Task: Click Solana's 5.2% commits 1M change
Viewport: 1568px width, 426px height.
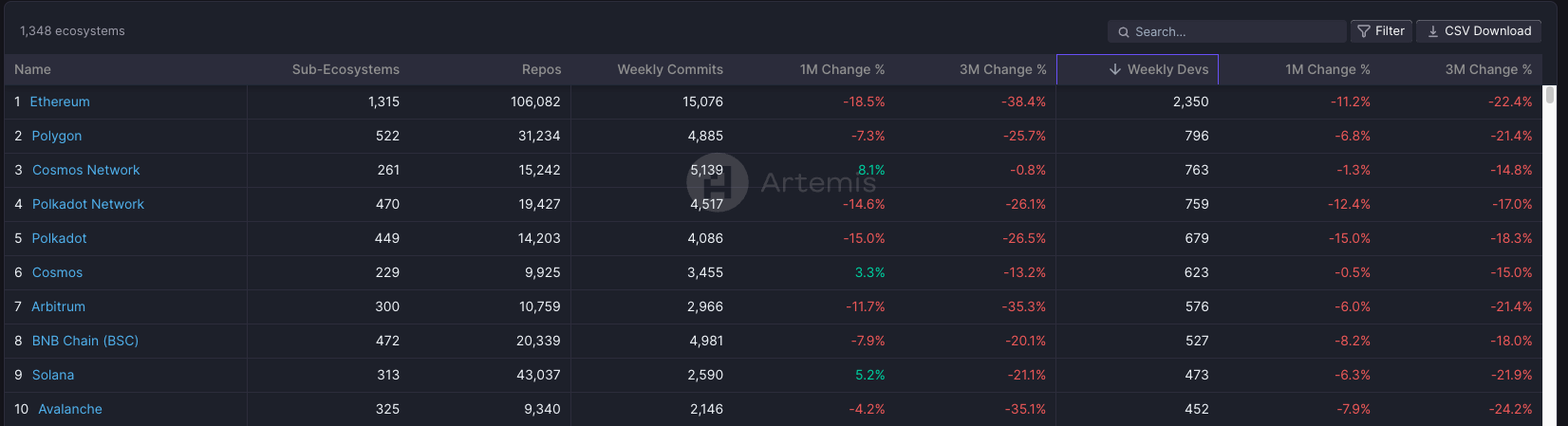Action: [870, 375]
